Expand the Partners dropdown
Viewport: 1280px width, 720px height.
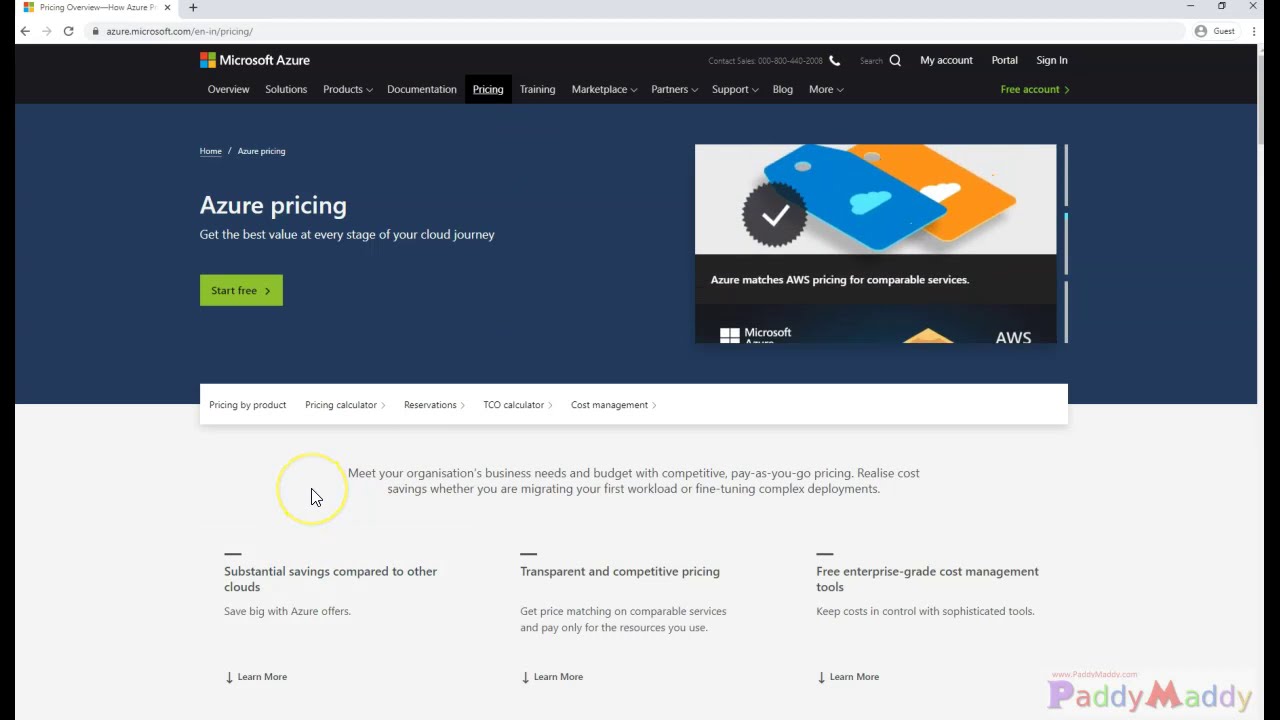pyautogui.click(x=674, y=89)
